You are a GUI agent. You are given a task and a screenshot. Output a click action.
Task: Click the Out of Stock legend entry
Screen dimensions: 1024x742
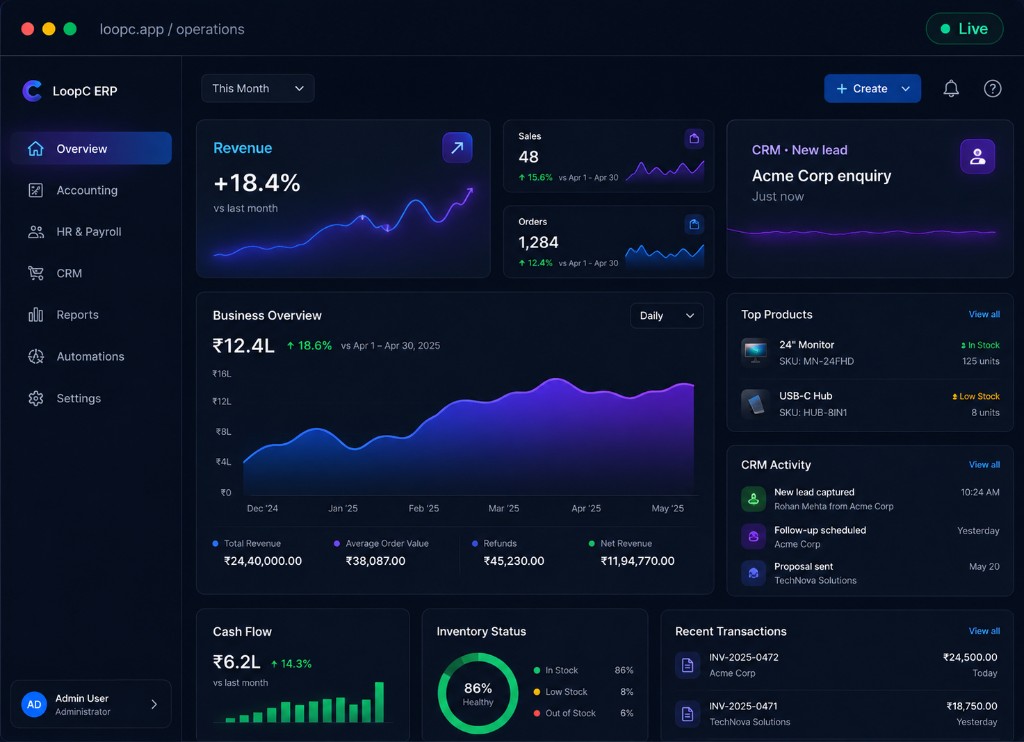tap(583, 713)
